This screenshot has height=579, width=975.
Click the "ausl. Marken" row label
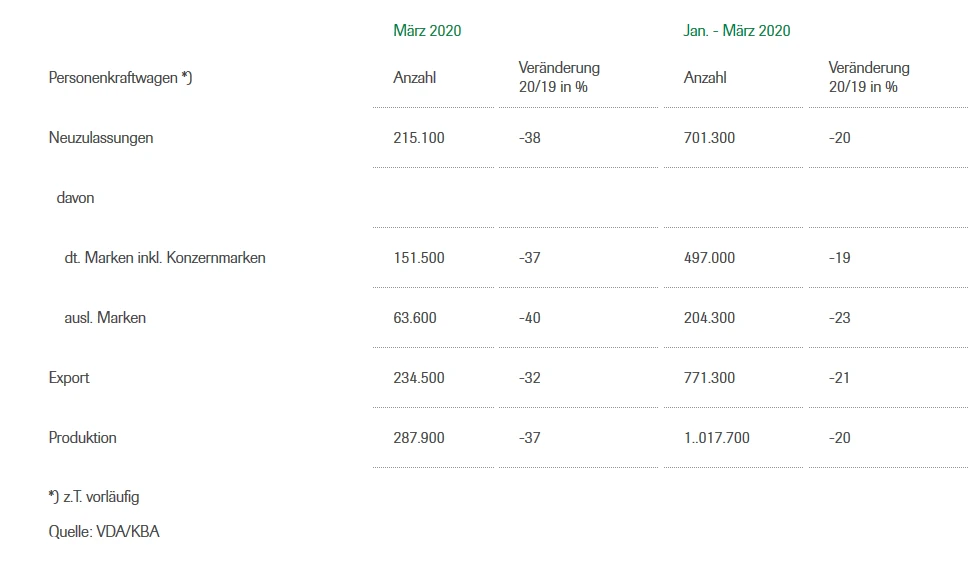(x=105, y=318)
